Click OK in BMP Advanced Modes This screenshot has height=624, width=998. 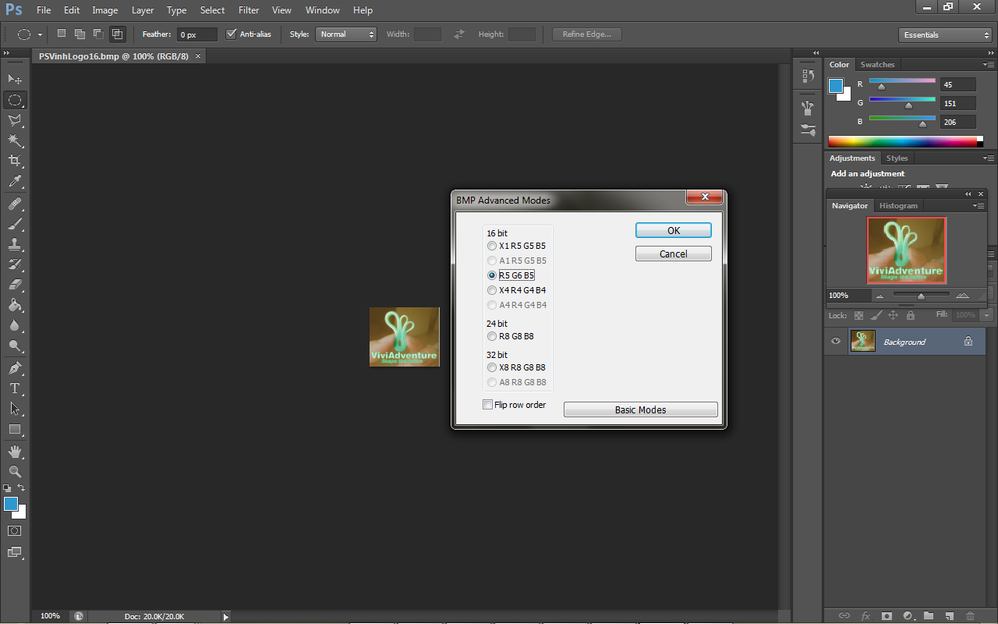673,230
